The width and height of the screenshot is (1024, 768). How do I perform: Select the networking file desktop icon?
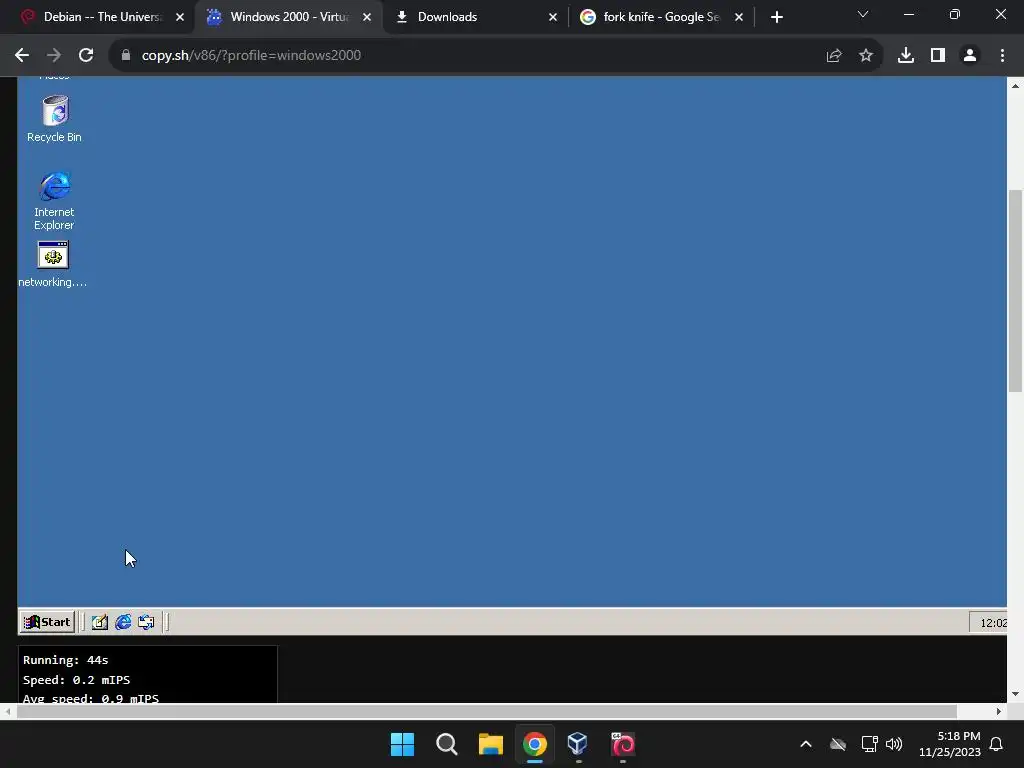pyautogui.click(x=53, y=264)
